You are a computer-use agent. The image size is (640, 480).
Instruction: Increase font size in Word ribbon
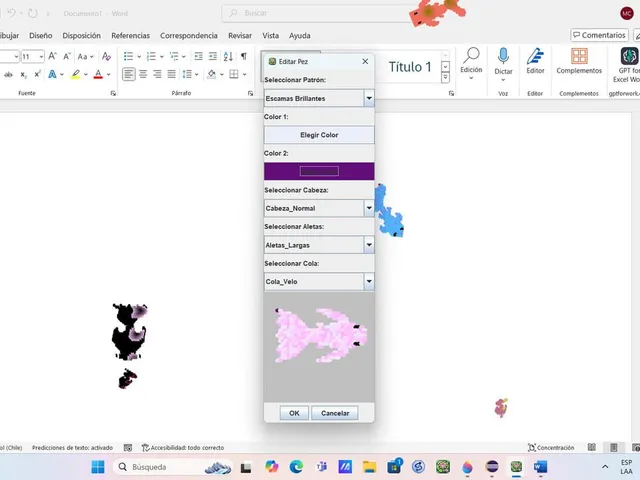tap(52, 56)
